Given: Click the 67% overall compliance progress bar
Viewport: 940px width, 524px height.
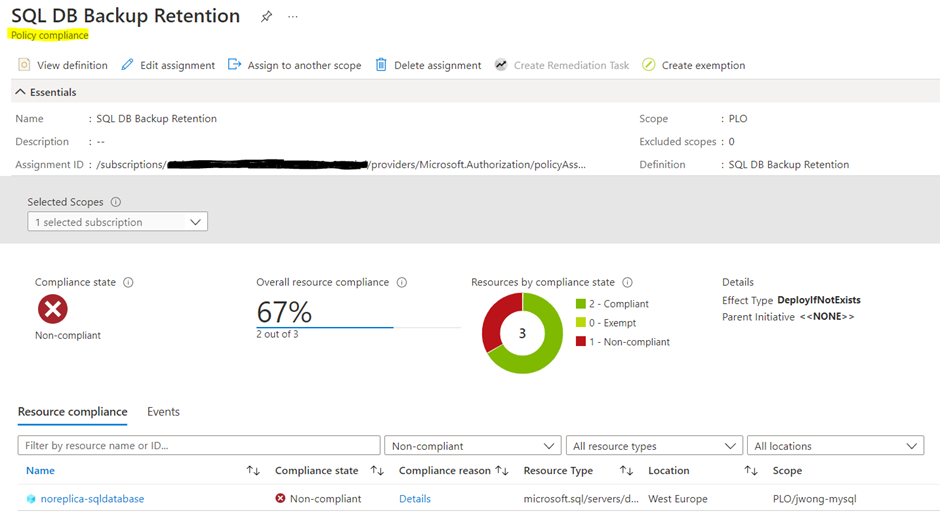Looking at the screenshot, I should [358, 327].
